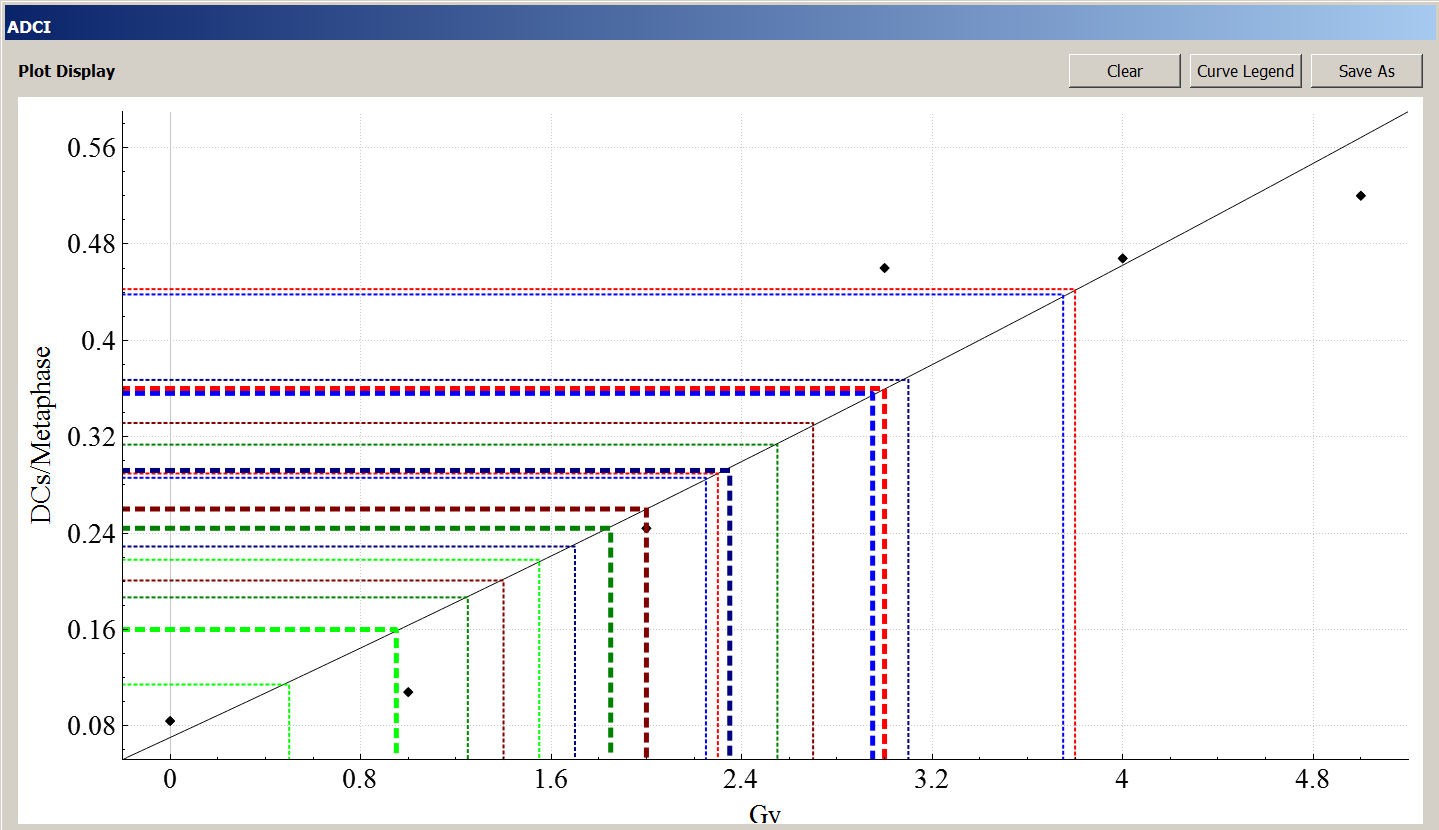Click the Gv x-axis title

click(765, 814)
